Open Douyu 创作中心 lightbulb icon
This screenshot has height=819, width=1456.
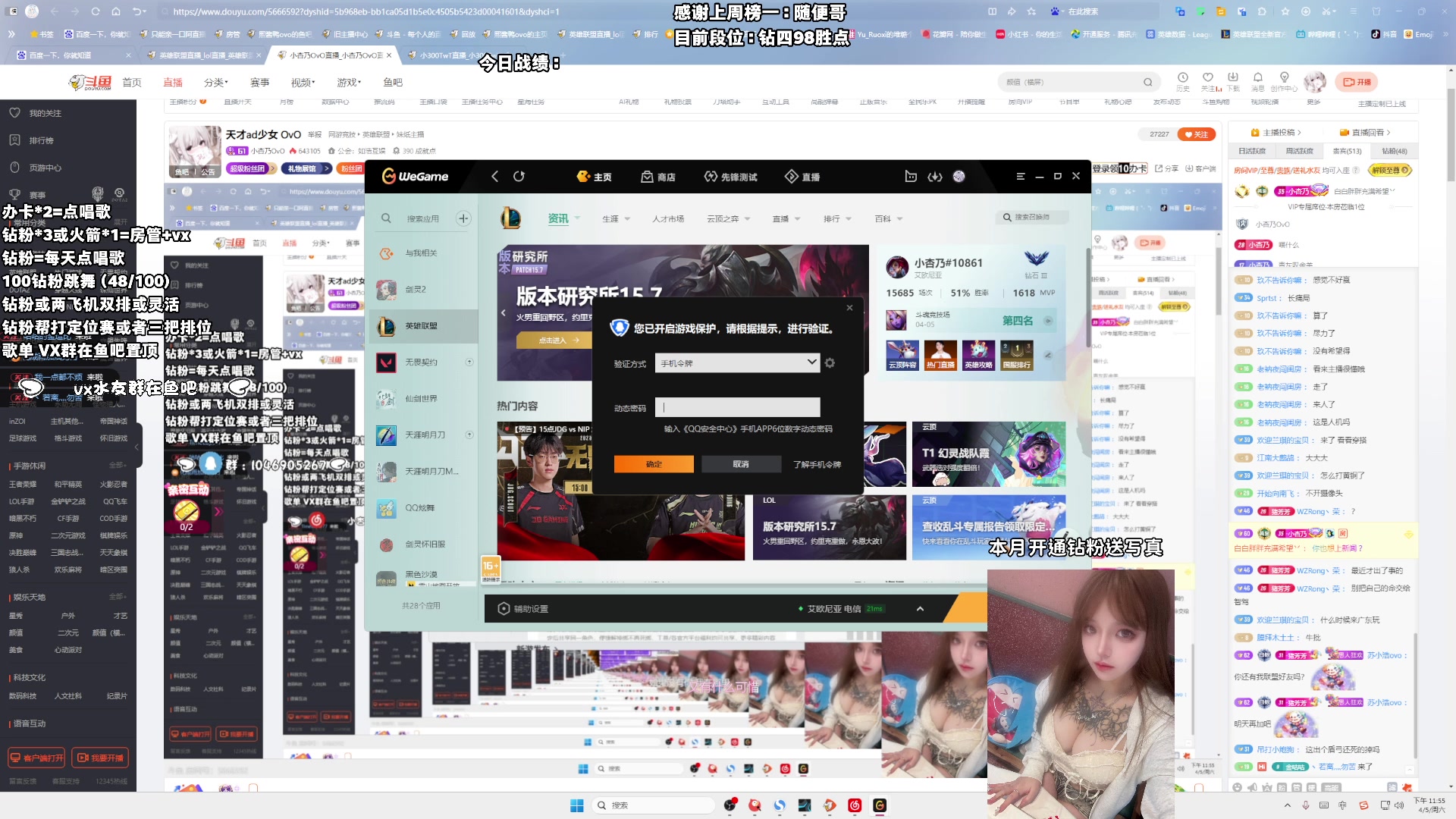click(x=1284, y=81)
